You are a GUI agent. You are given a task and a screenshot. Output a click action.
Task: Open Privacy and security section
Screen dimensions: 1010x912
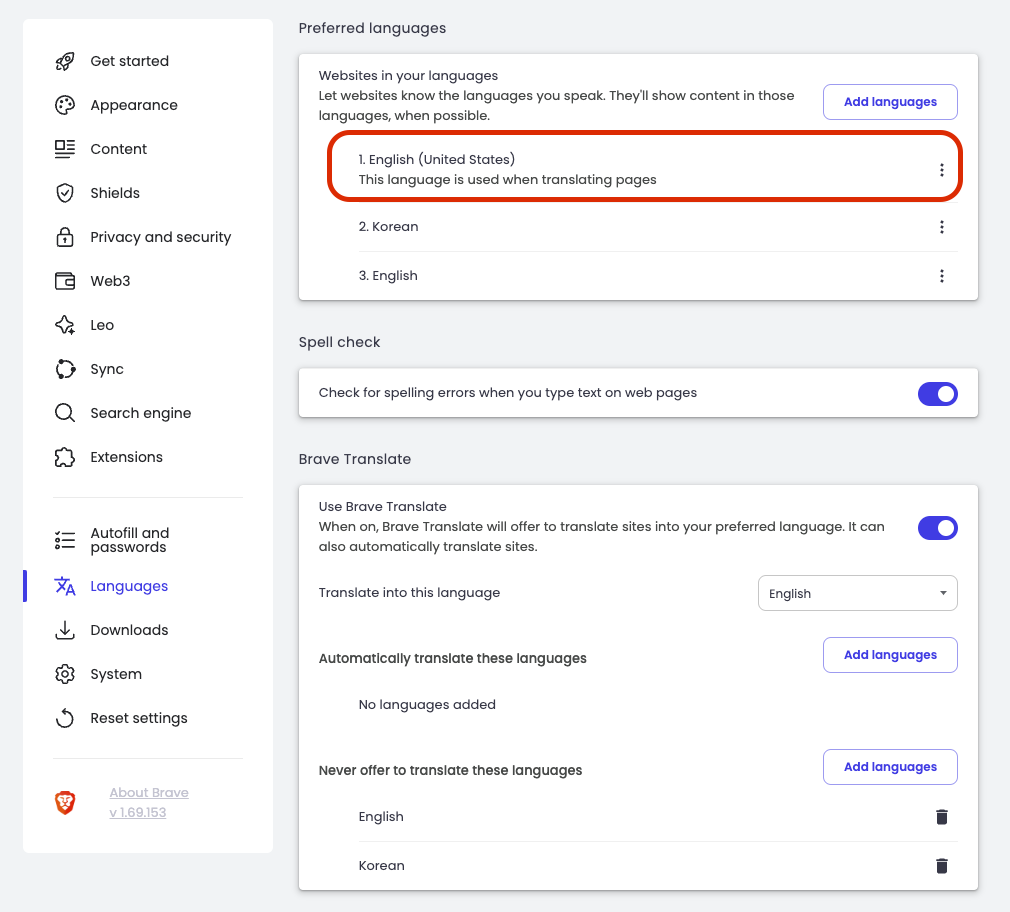pos(160,237)
